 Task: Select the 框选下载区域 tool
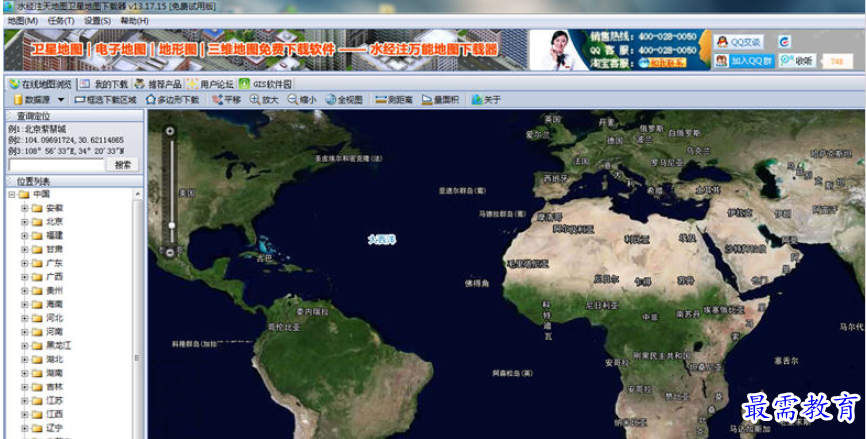pos(105,100)
